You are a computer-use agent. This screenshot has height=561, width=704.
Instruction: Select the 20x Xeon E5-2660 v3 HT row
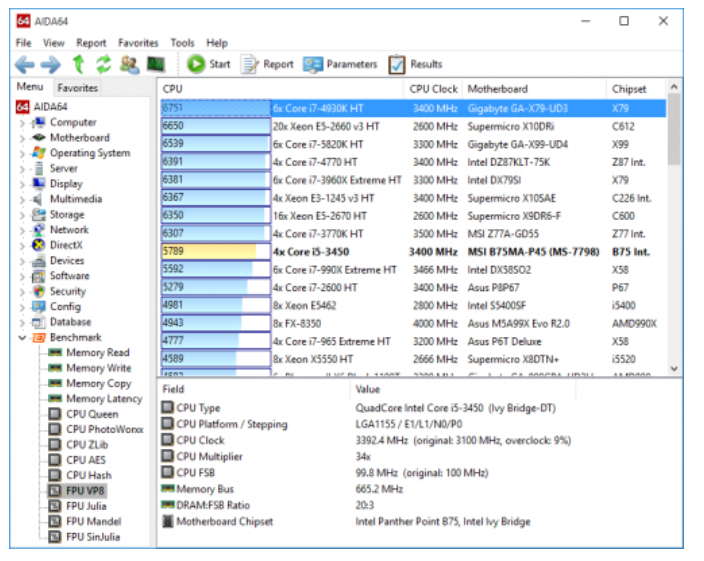coord(413,127)
